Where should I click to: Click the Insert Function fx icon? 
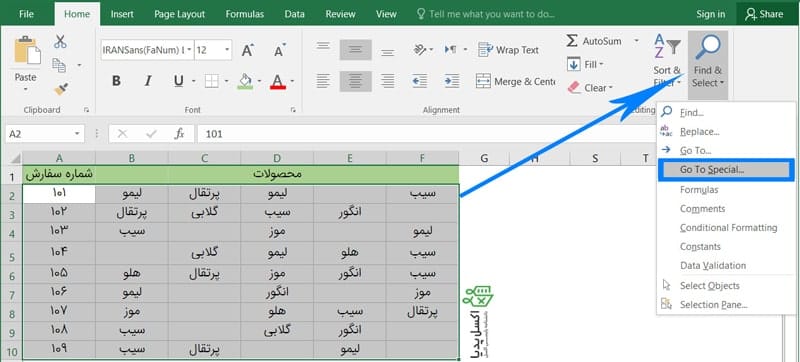(x=179, y=134)
